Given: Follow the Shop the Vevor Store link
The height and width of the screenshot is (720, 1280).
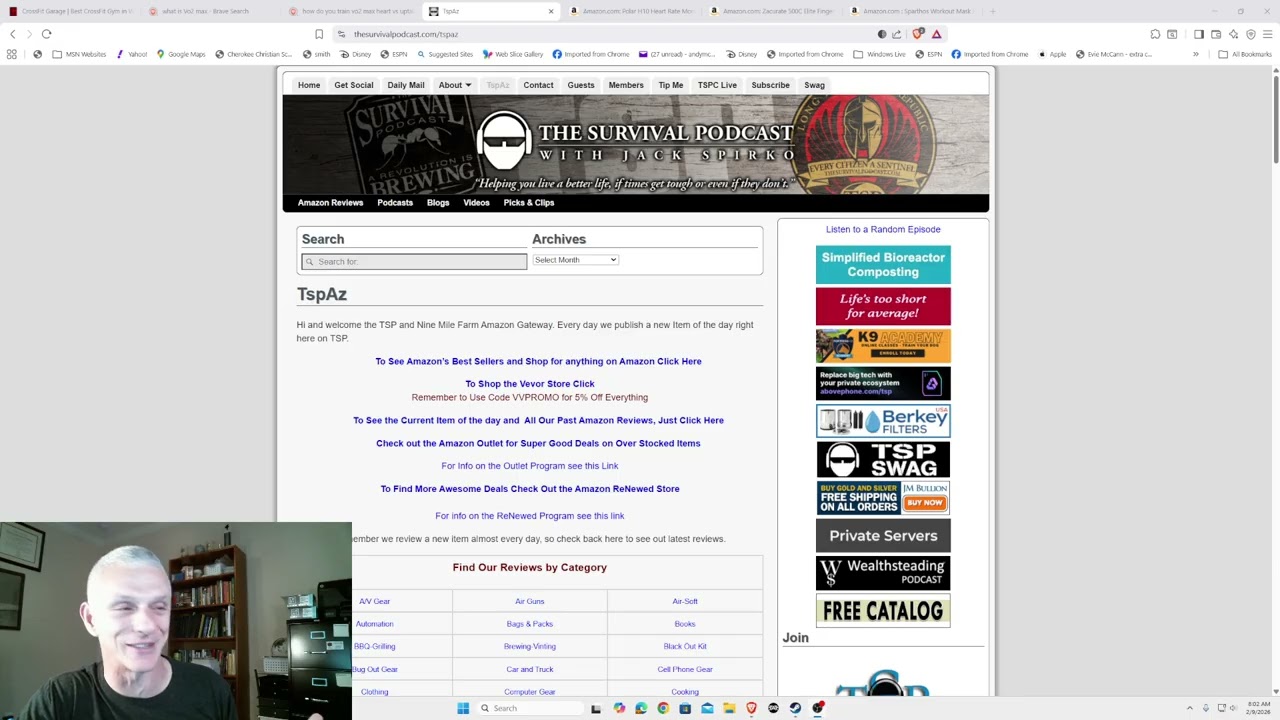Looking at the screenshot, I should 530,384.
